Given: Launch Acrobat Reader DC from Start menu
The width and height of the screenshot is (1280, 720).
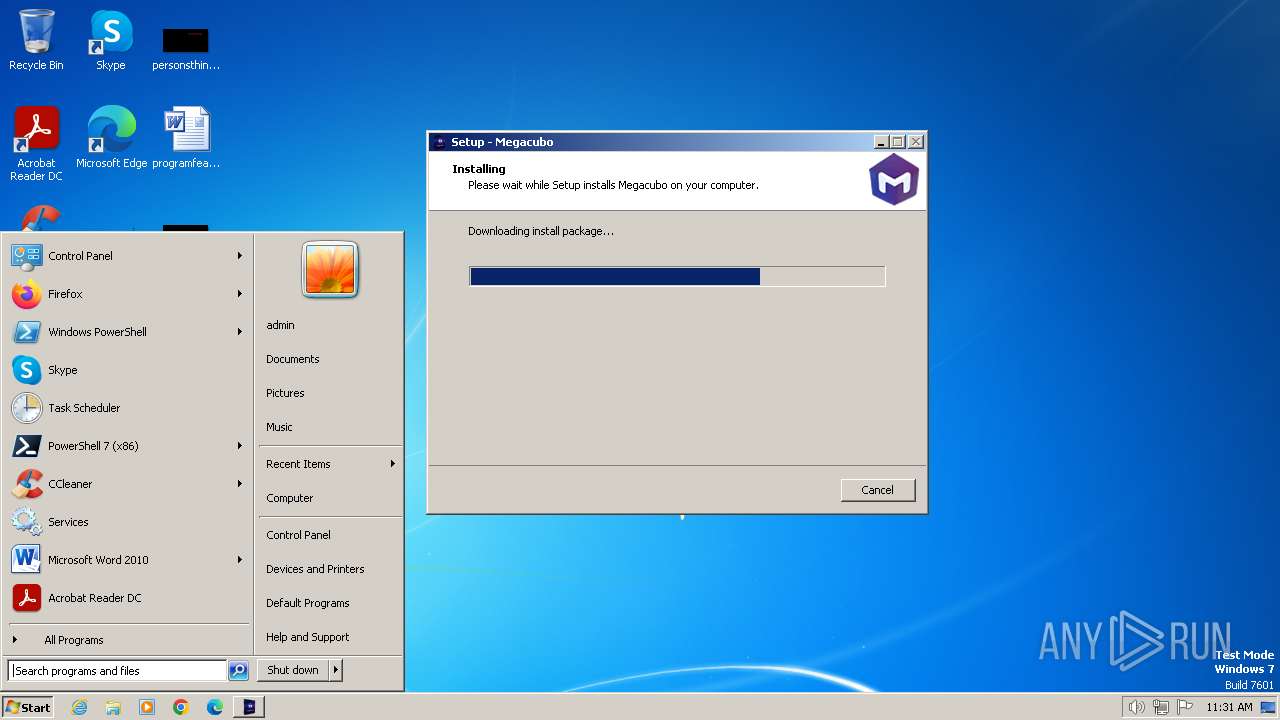Looking at the screenshot, I should (128, 598).
